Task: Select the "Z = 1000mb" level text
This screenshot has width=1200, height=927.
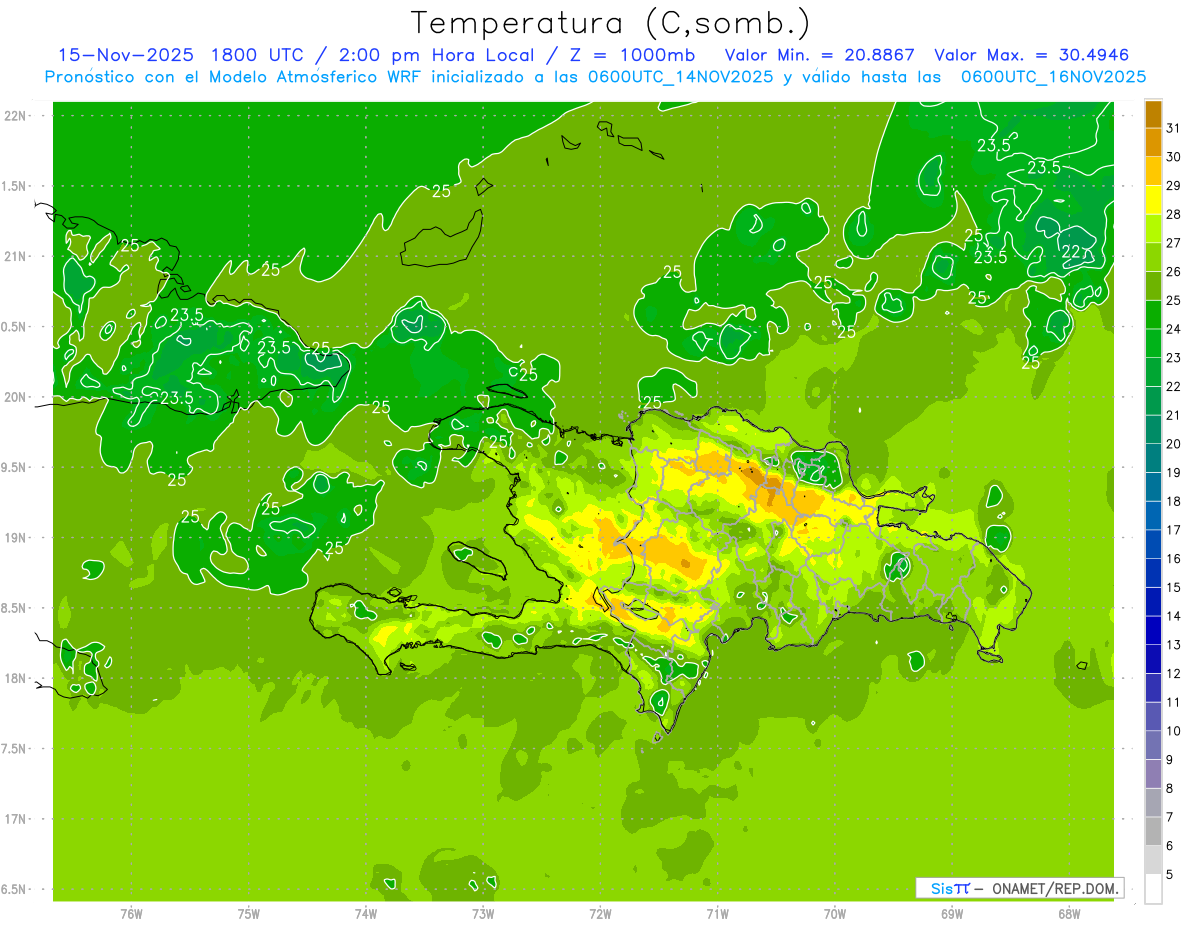Action: tap(631, 55)
